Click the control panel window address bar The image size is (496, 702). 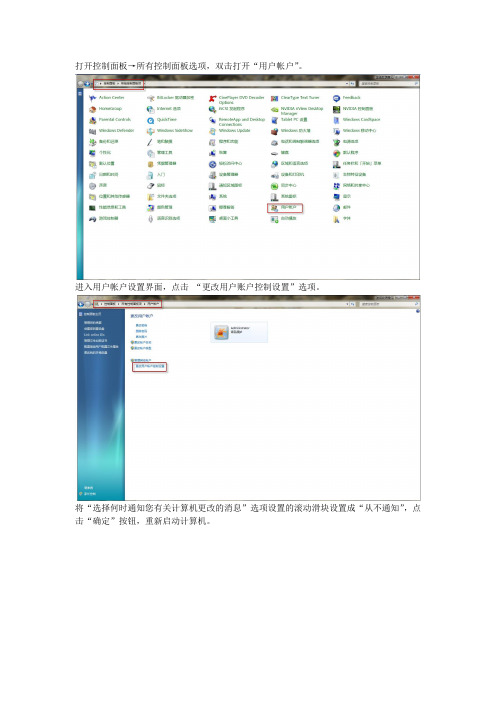222,84
